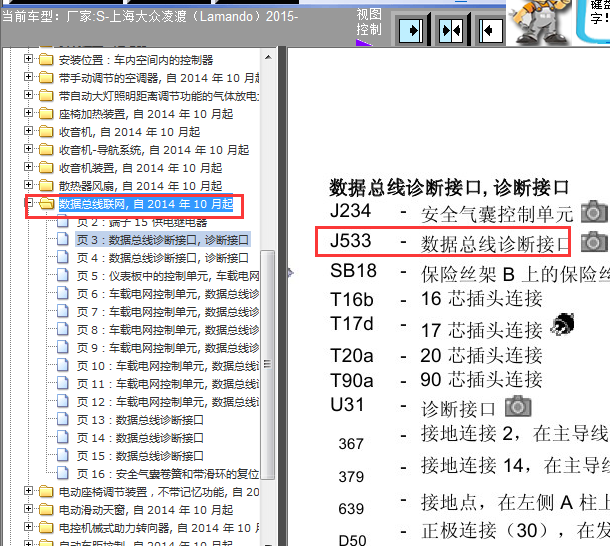The width and height of the screenshot is (610, 546).
Task: Click folder icon of 电动滑动天窗
Action: 46,509
